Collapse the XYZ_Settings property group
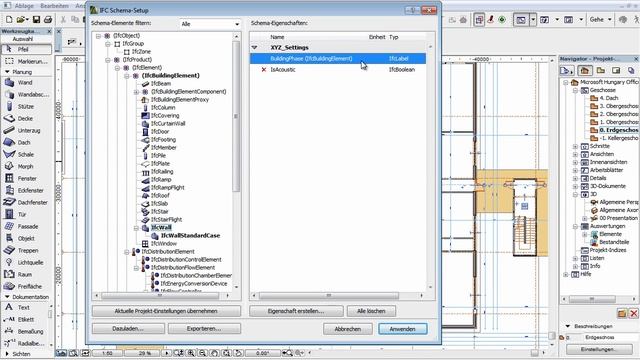Viewport: 640px width, 360px height. click(x=254, y=47)
